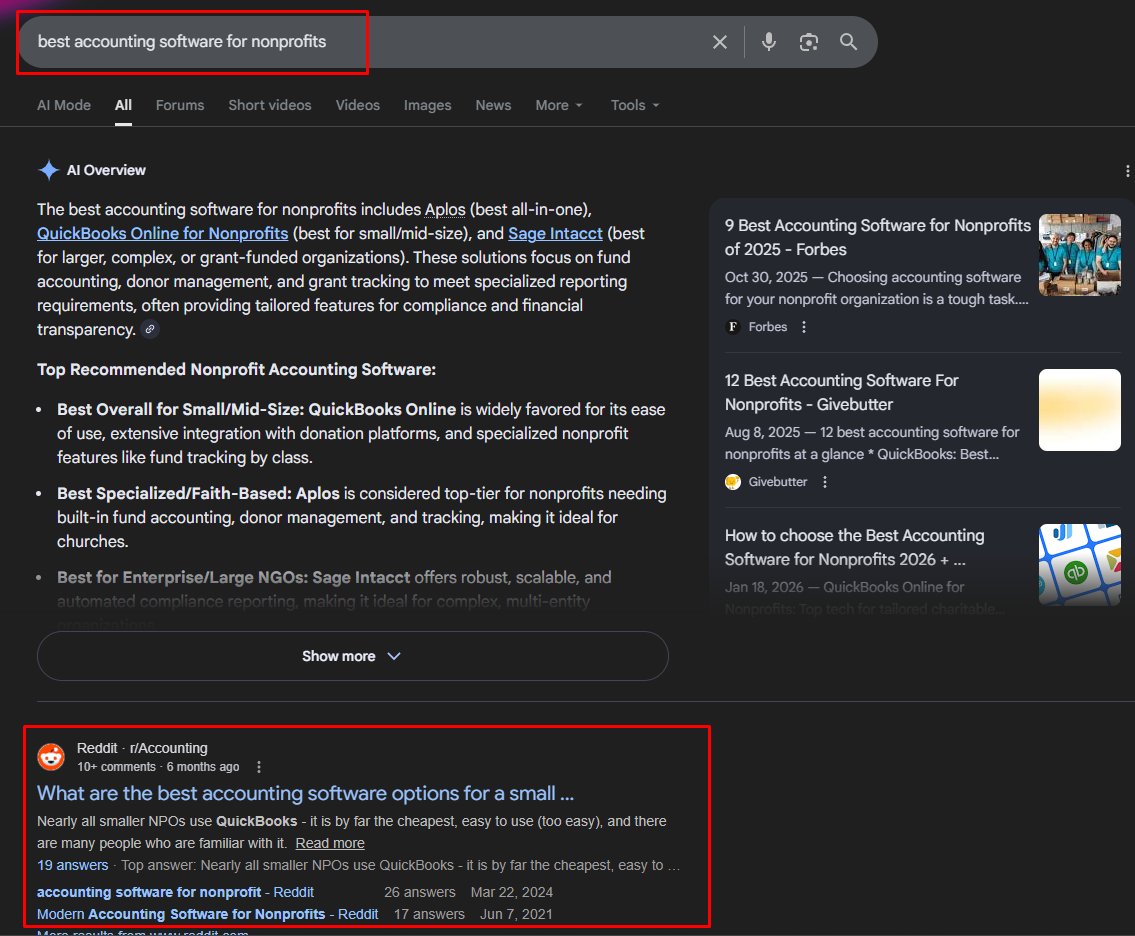
Task: Click the AI Overview sparkle icon
Action: [x=48, y=170]
